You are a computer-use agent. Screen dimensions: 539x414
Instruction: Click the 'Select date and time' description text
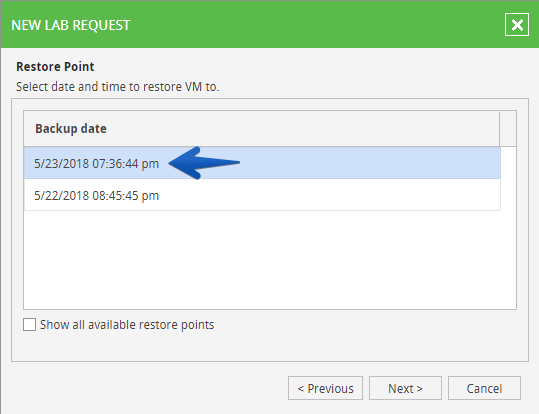(118, 87)
